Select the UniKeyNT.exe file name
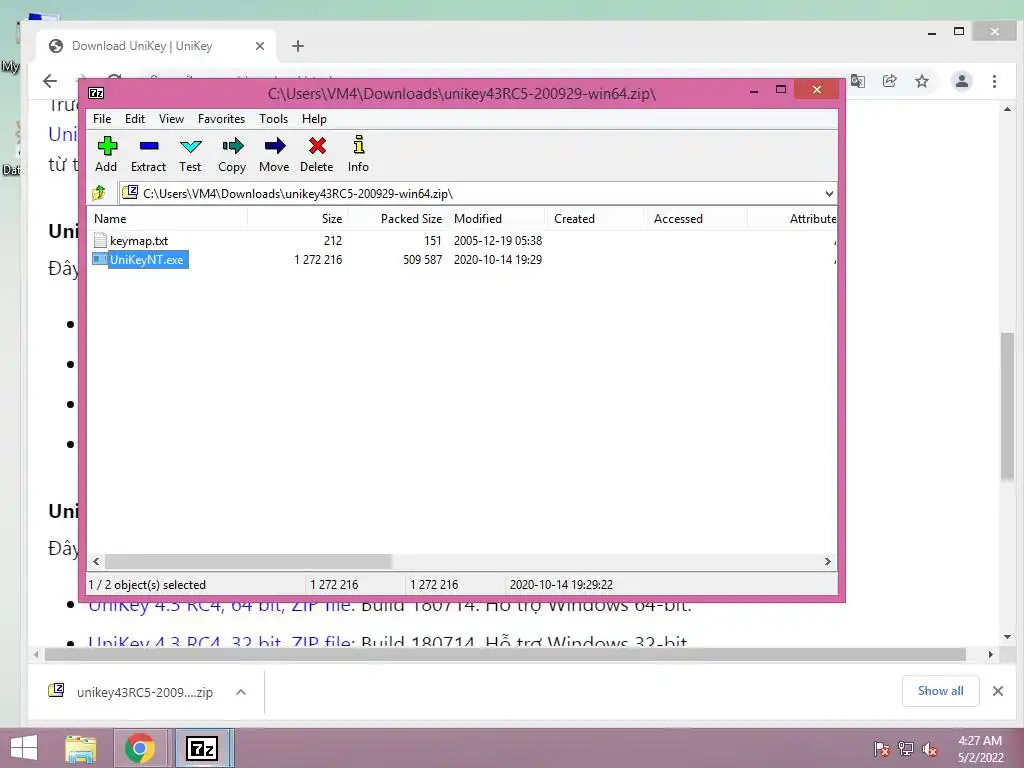Image resolution: width=1024 pixels, height=768 pixels. pyautogui.click(x=147, y=260)
